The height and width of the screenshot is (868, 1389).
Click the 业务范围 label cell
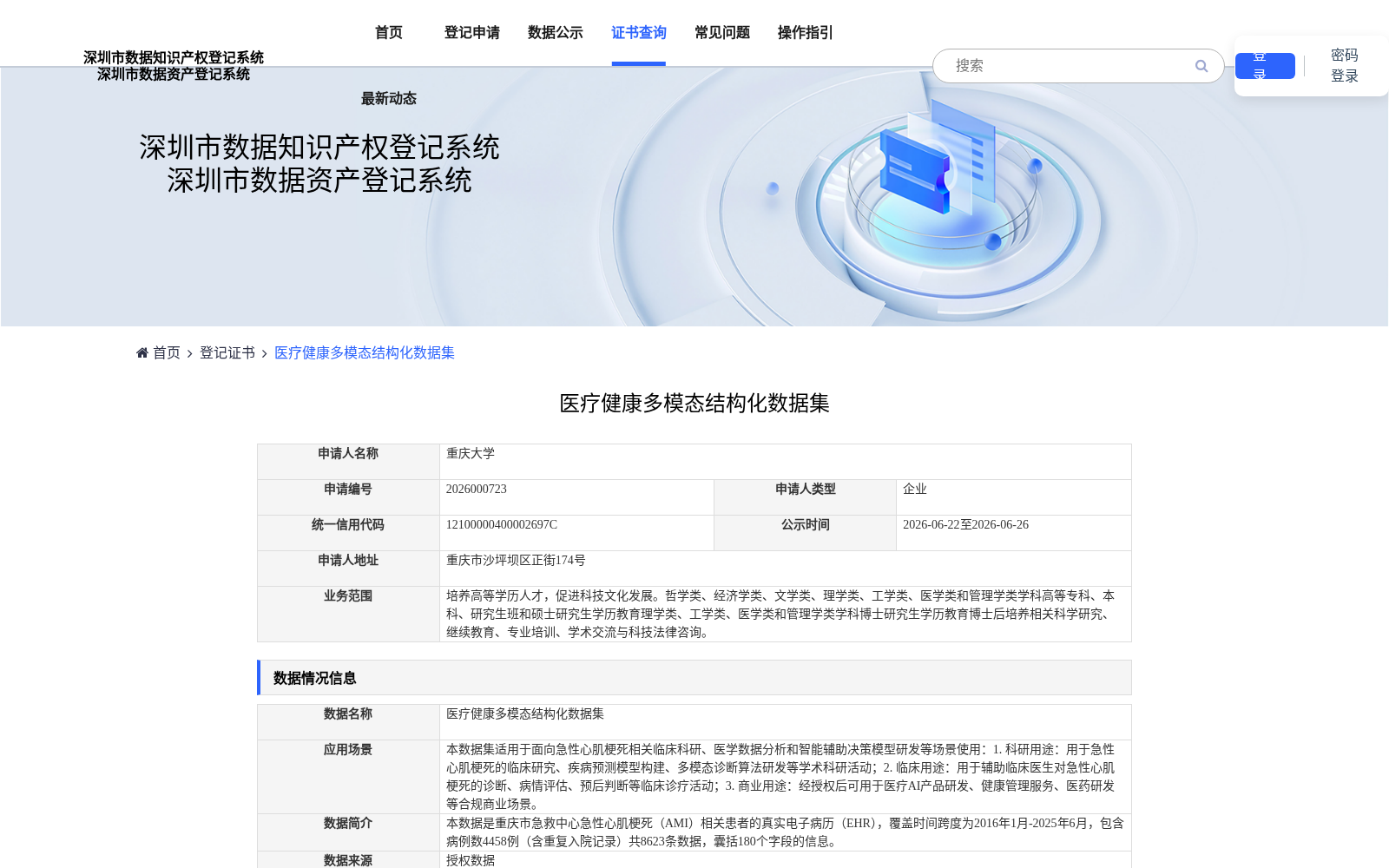click(x=348, y=614)
